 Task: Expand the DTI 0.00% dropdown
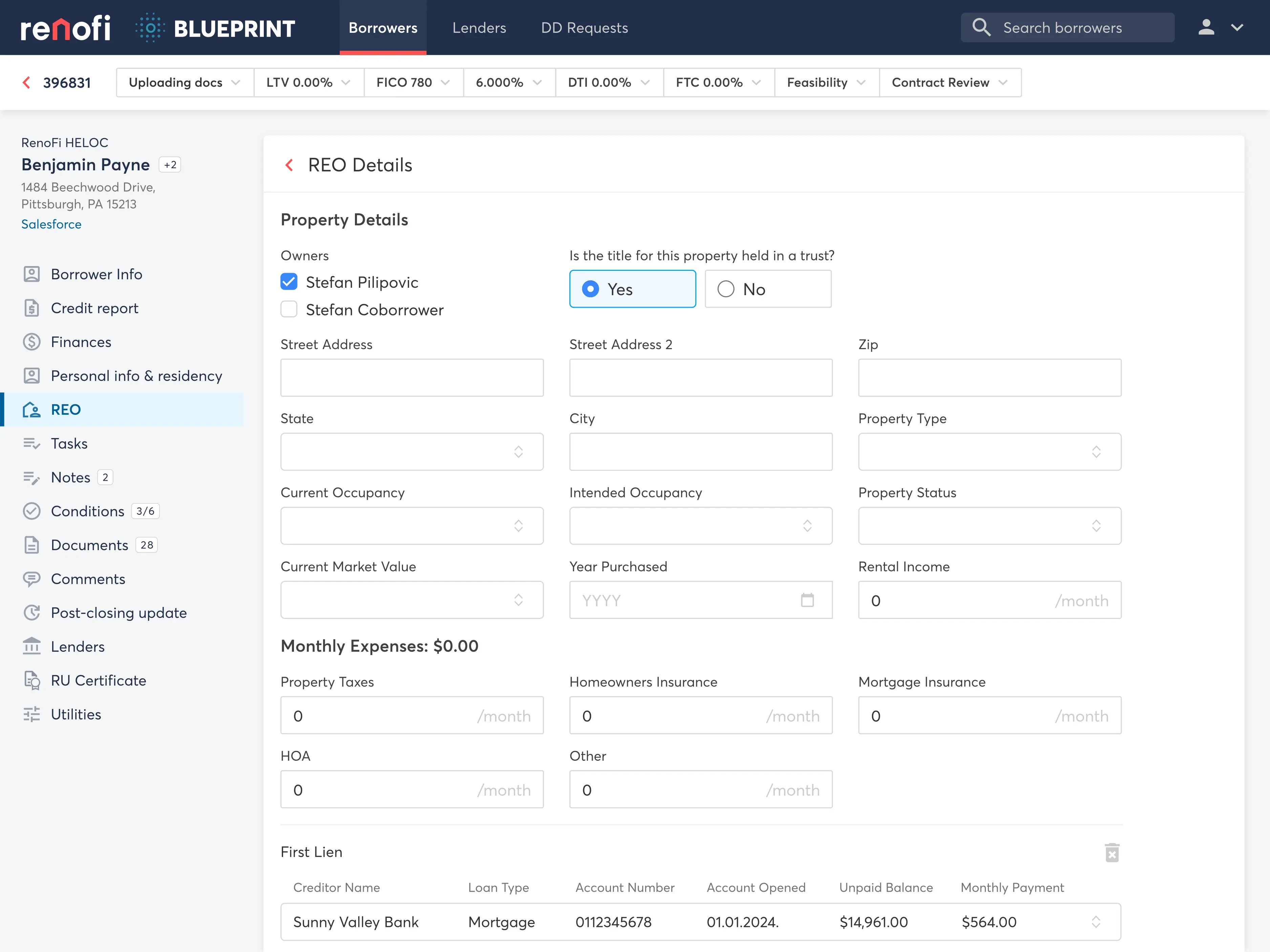pos(609,83)
